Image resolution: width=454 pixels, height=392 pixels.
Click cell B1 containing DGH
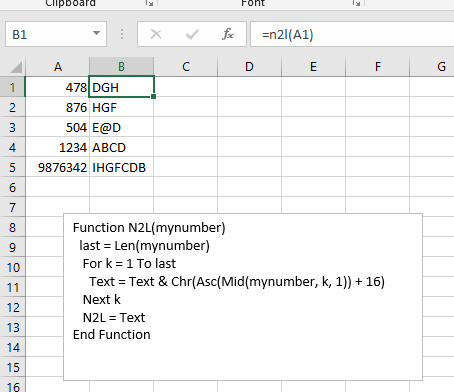(x=121, y=87)
